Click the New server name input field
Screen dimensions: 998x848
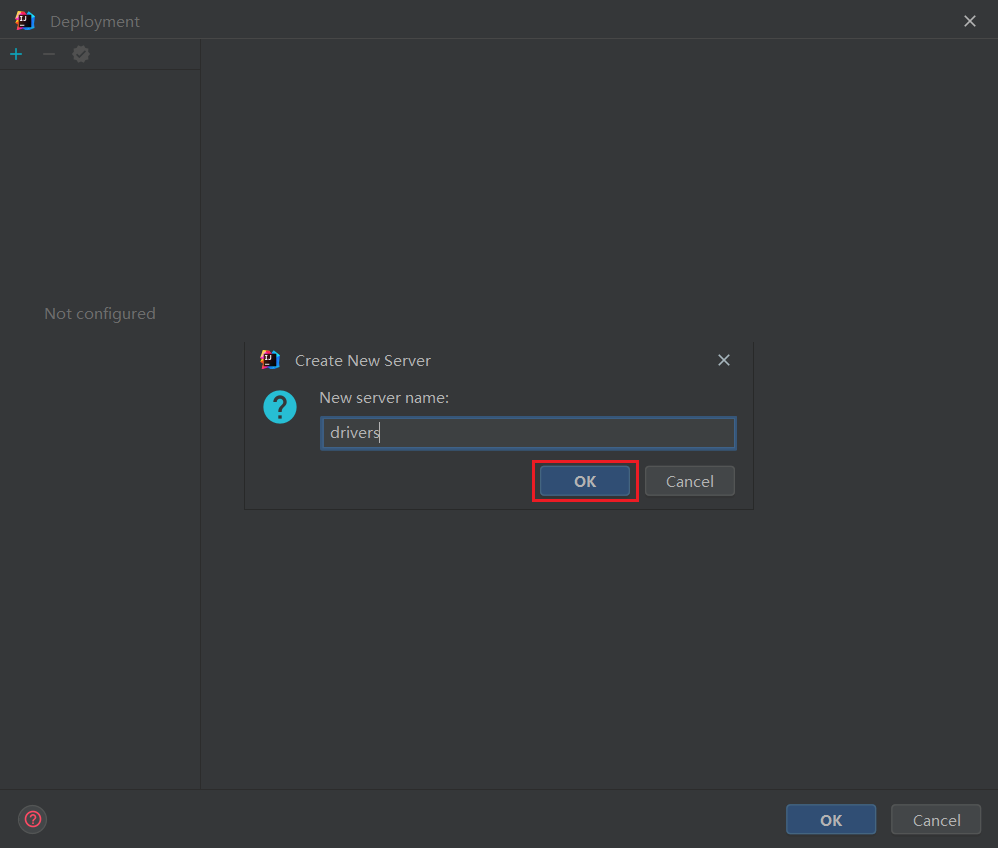[x=528, y=433]
